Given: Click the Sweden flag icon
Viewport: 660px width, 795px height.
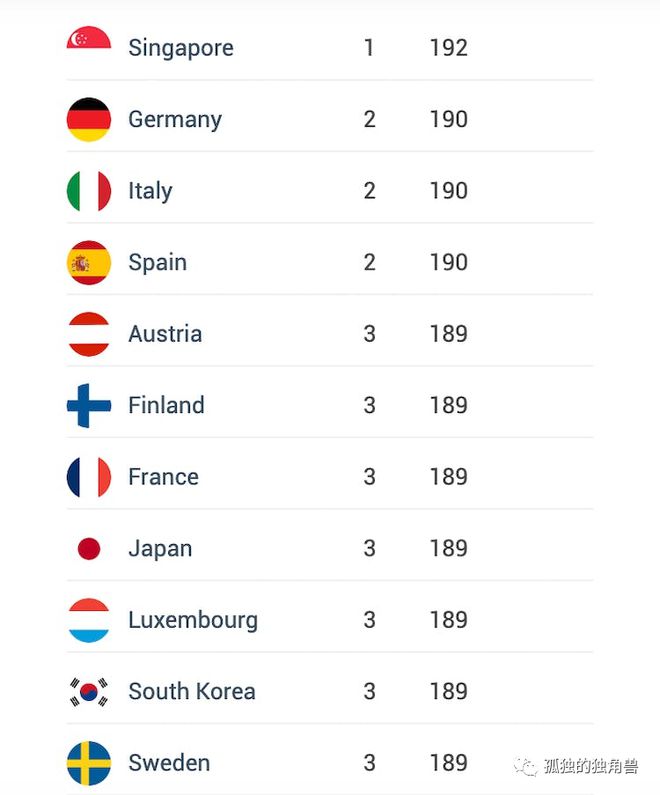Looking at the screenshot, I should 89,763.
